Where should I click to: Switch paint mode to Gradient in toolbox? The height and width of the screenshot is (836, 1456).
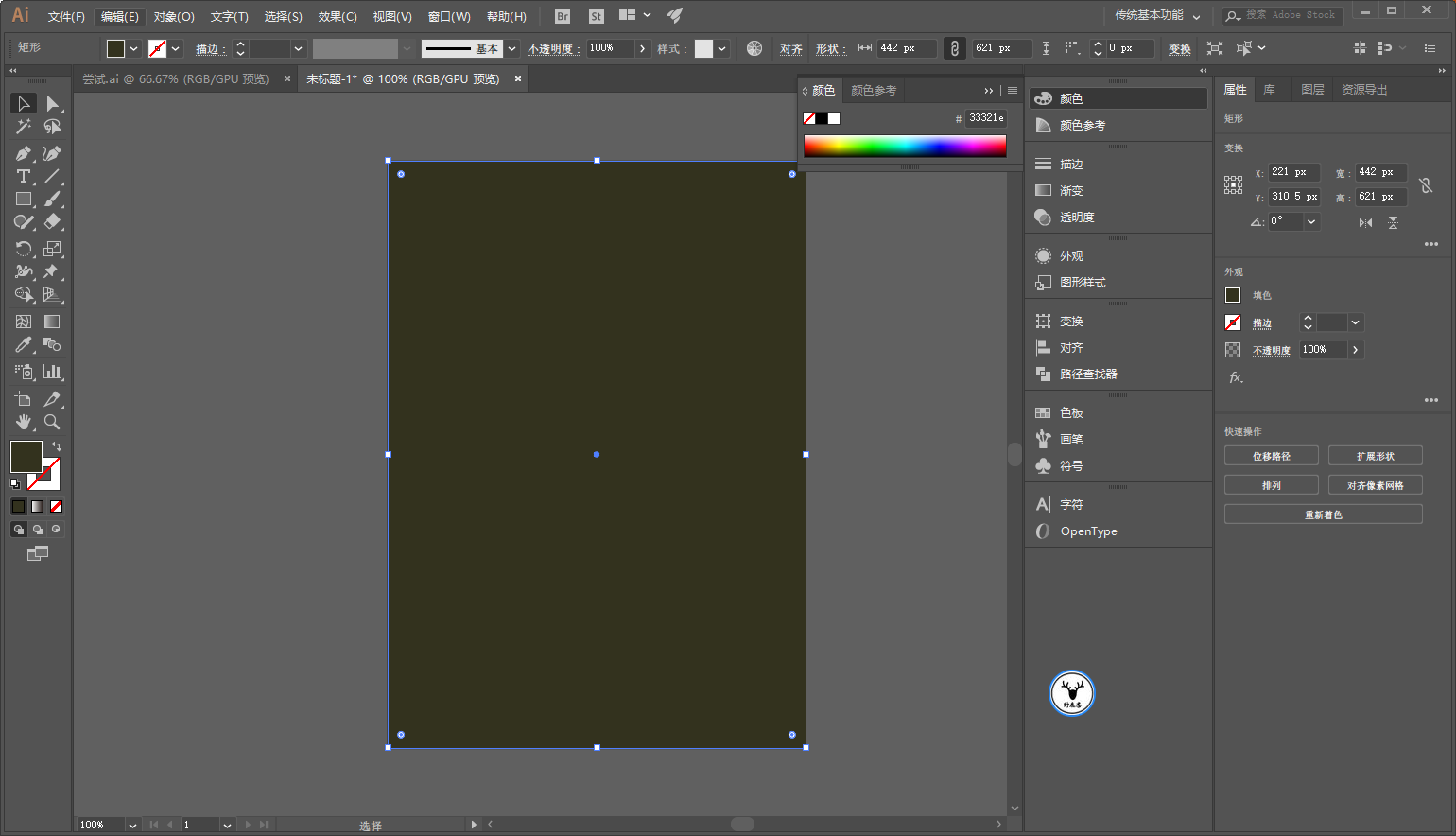click(x=38, y=507)
